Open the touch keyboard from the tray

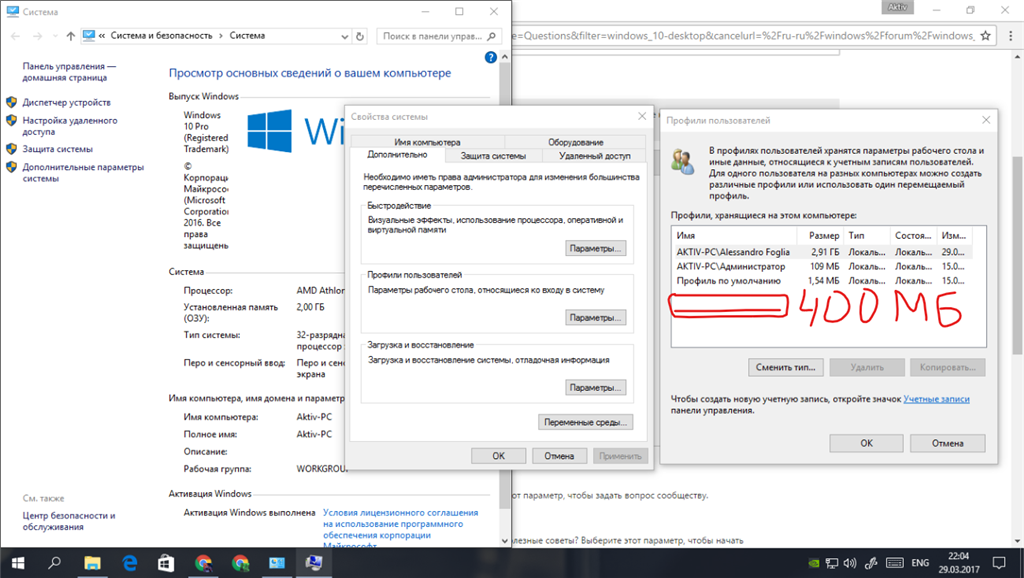(895, 563)
